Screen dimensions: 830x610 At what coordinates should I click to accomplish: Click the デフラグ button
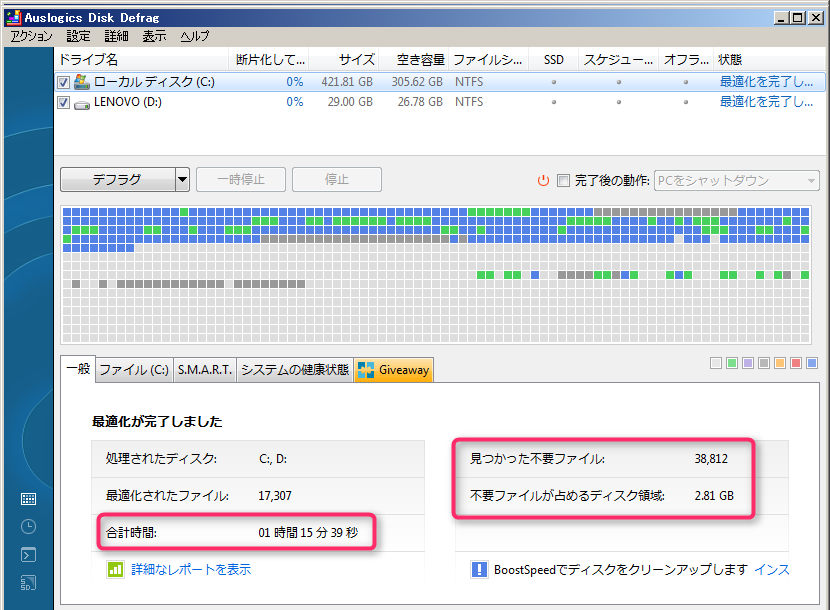click(x=118, y=180)
